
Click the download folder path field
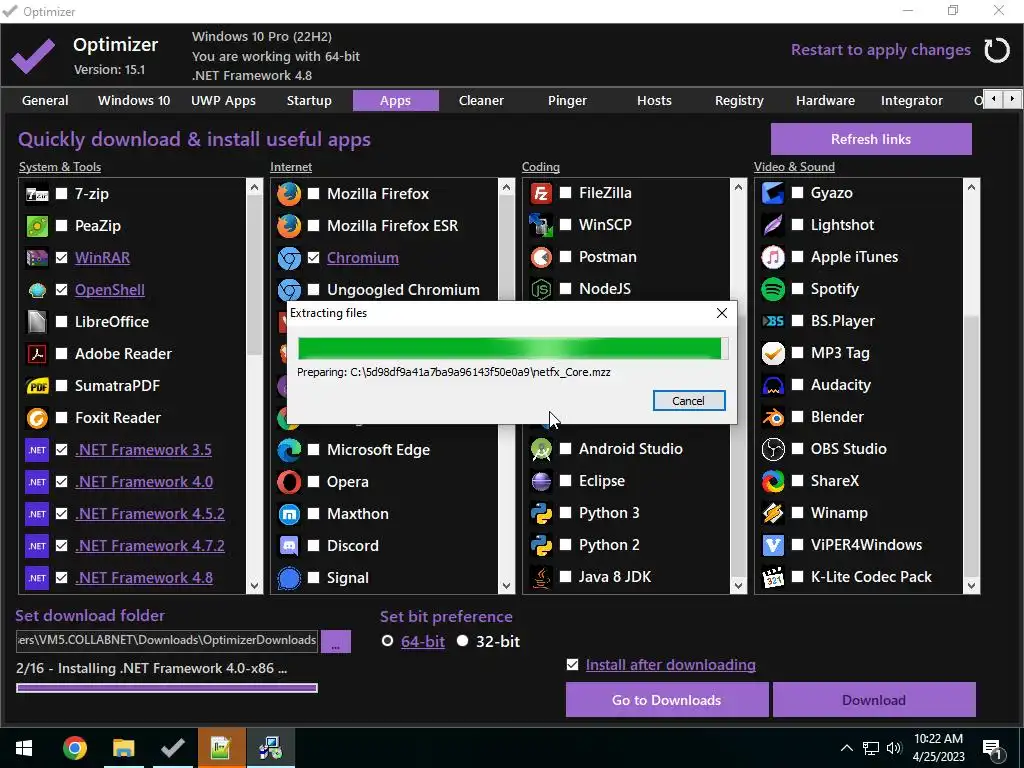click(167, 641)
